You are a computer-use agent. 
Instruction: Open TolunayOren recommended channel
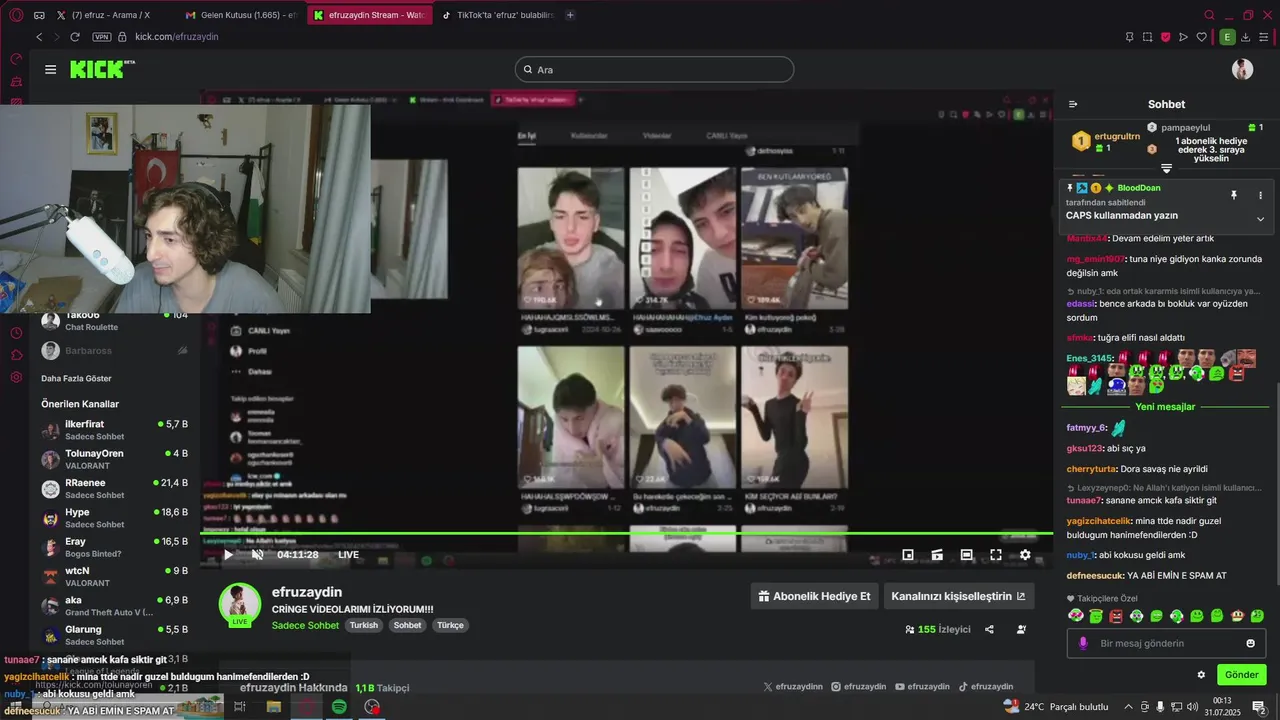pyautogui.click(x=114, y=459)
